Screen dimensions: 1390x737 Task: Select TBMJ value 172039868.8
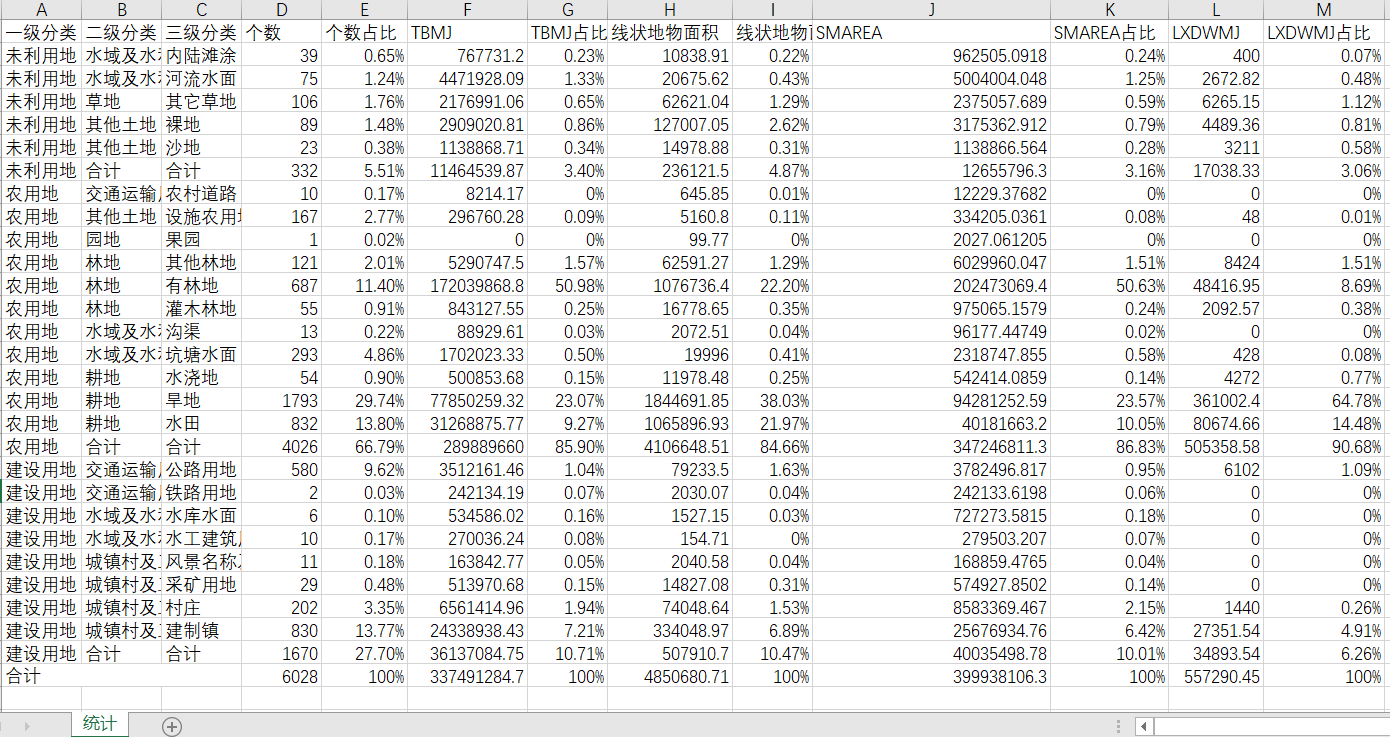click(x=467, y=286)
